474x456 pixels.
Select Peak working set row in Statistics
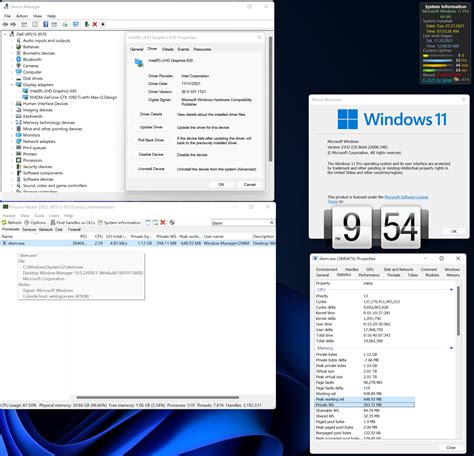point(365,399)
